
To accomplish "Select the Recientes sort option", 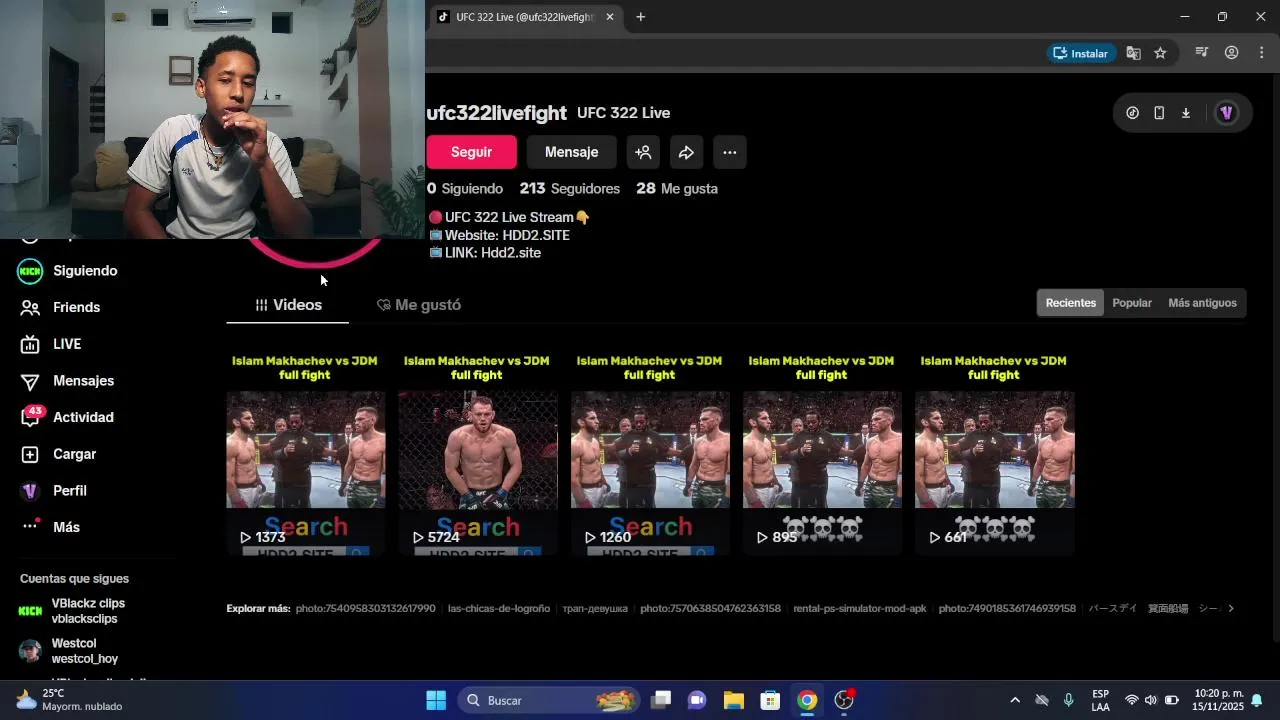I will 1071,303.
